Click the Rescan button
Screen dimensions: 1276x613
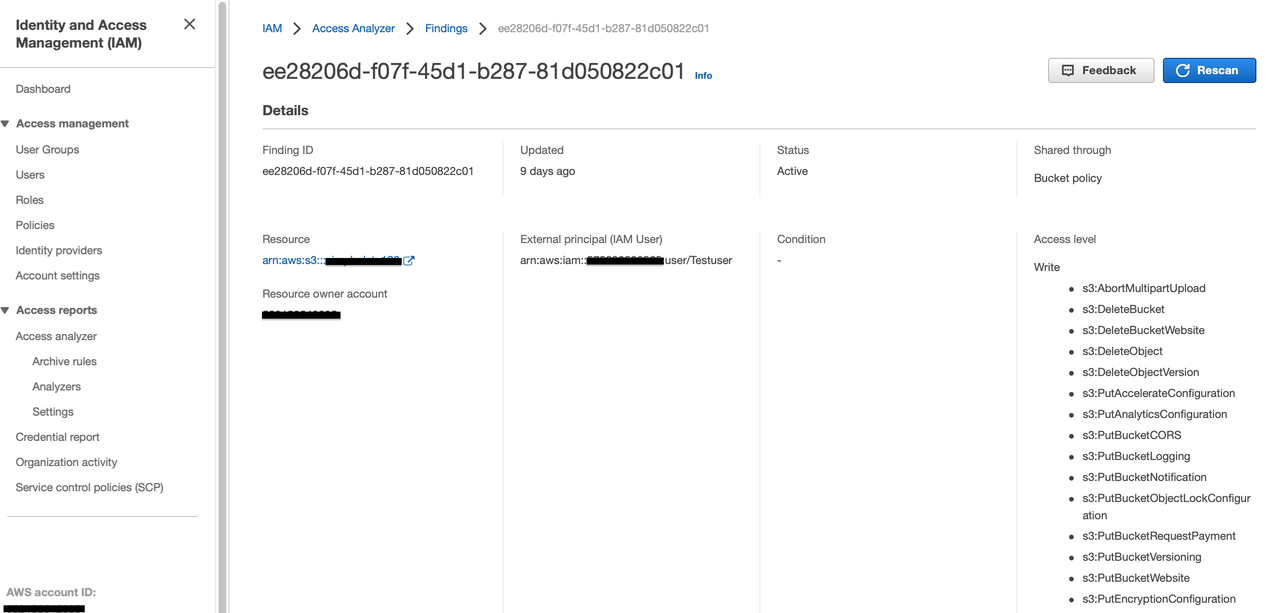[1209, 70]
